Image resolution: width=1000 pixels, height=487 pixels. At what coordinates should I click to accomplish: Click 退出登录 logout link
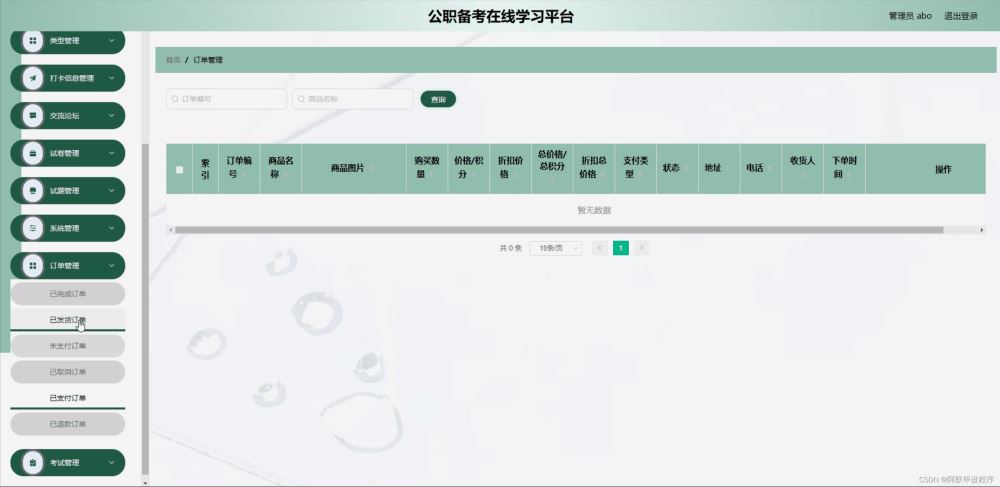point(960,16)
